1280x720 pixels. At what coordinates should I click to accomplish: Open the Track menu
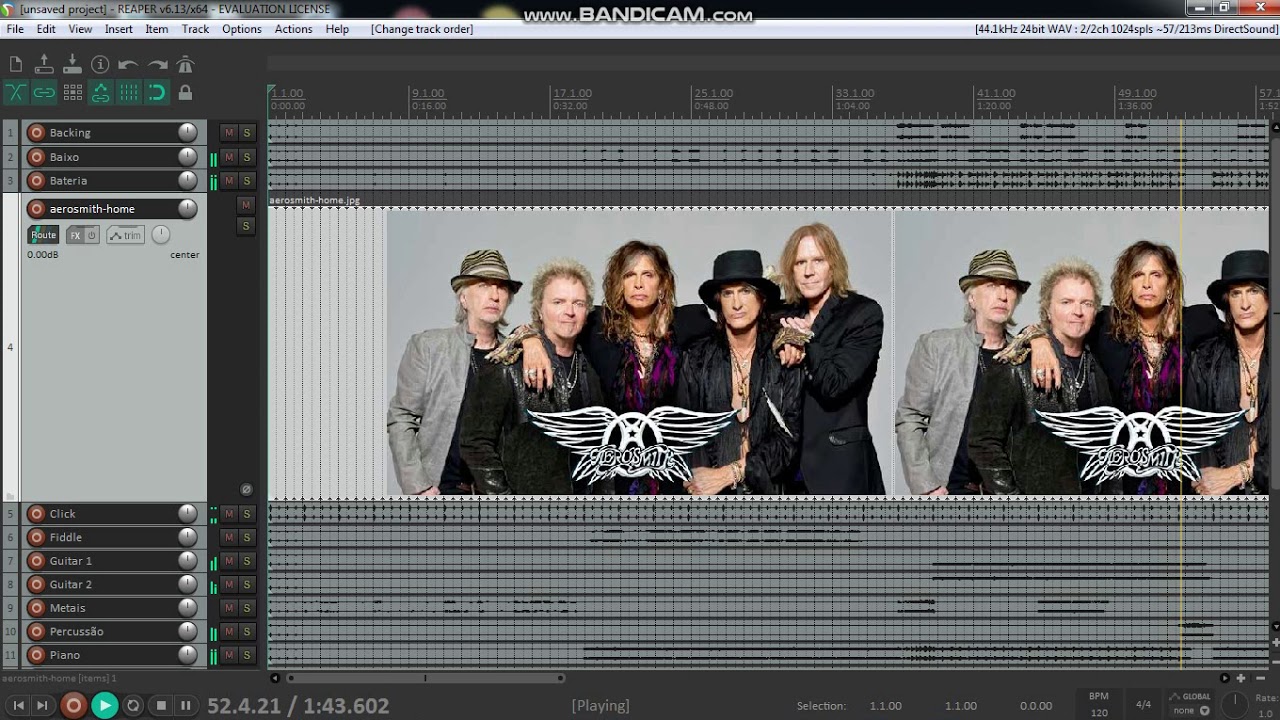(x=195, y=29)
